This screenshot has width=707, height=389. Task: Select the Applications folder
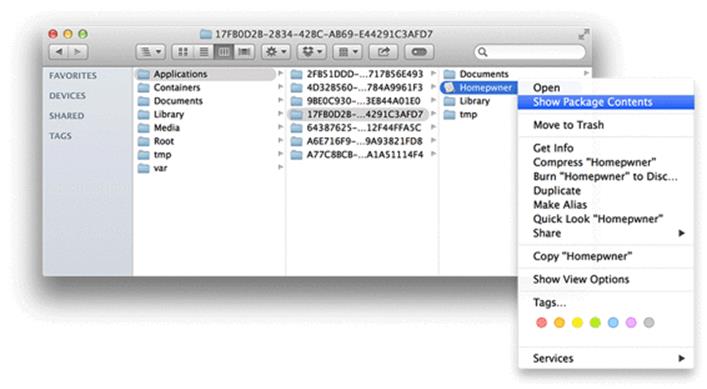click(x=206, y=74)
